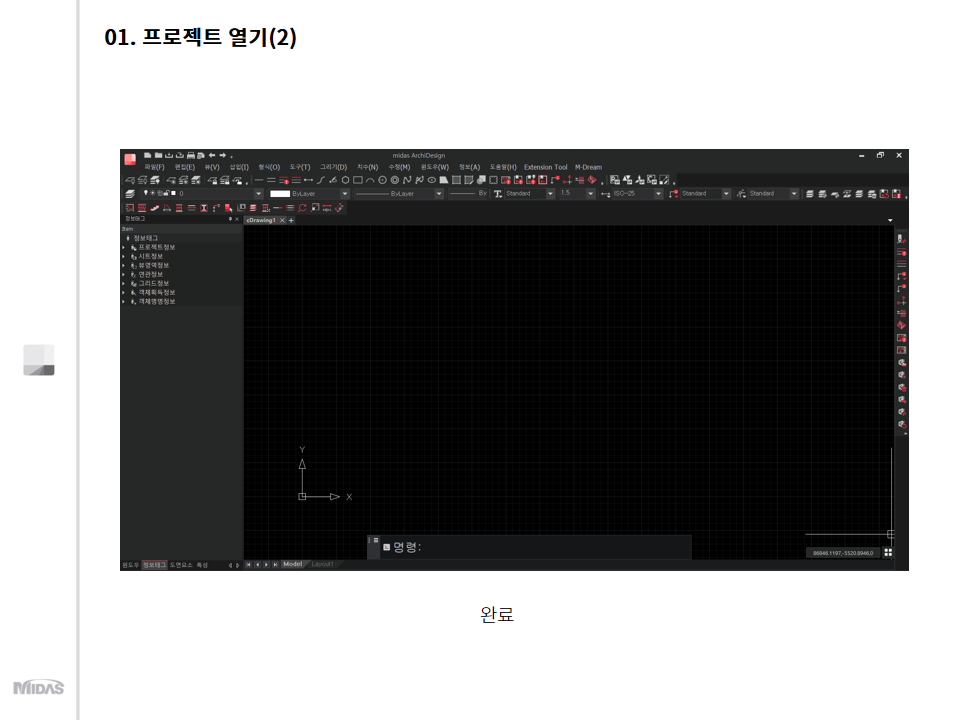Viewport: 960px width, 720px height.
Task: Switch to the Layout1 tab
Action: 322,564
